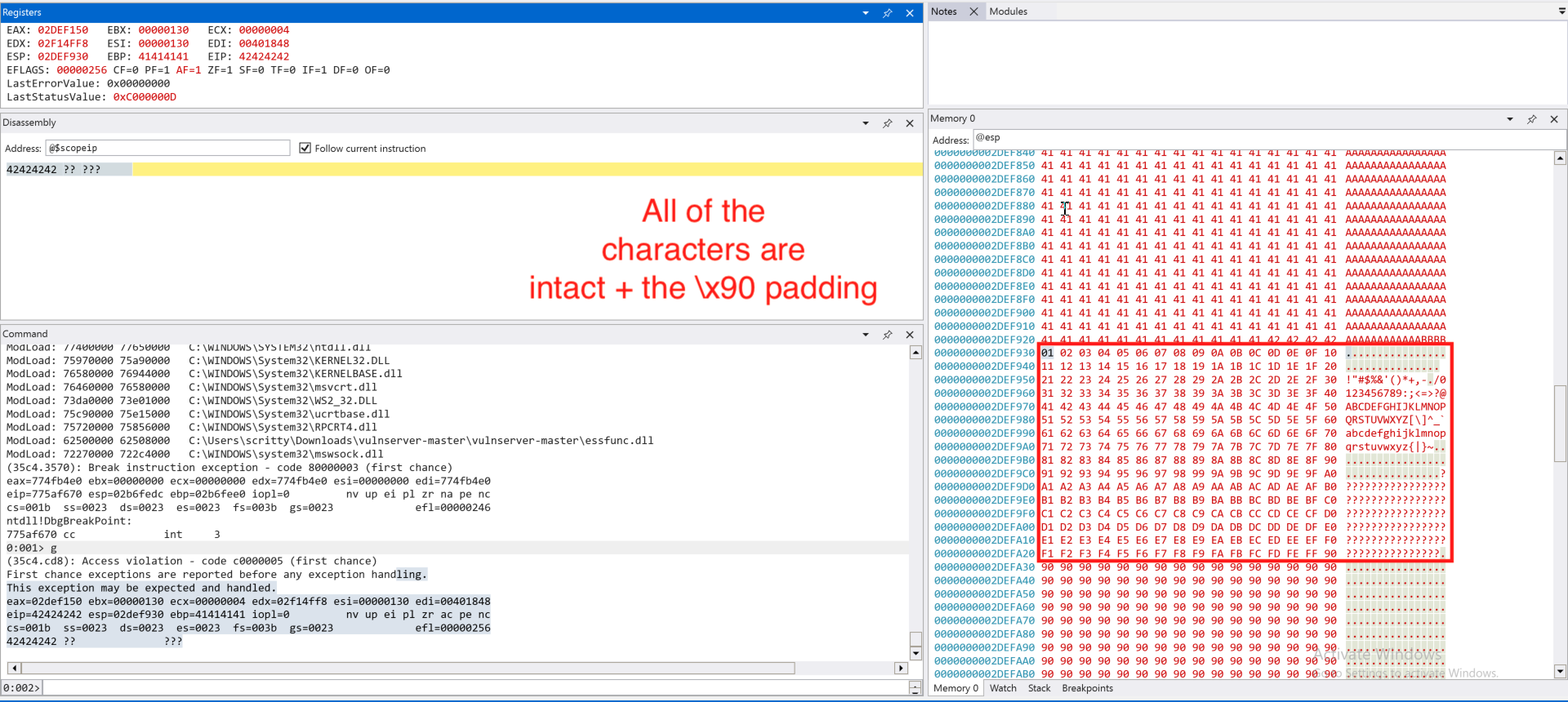Show the Breakpoints tab
Image resolution: width=1568 pixels, height=702 pixels.
pos(1087,688)
